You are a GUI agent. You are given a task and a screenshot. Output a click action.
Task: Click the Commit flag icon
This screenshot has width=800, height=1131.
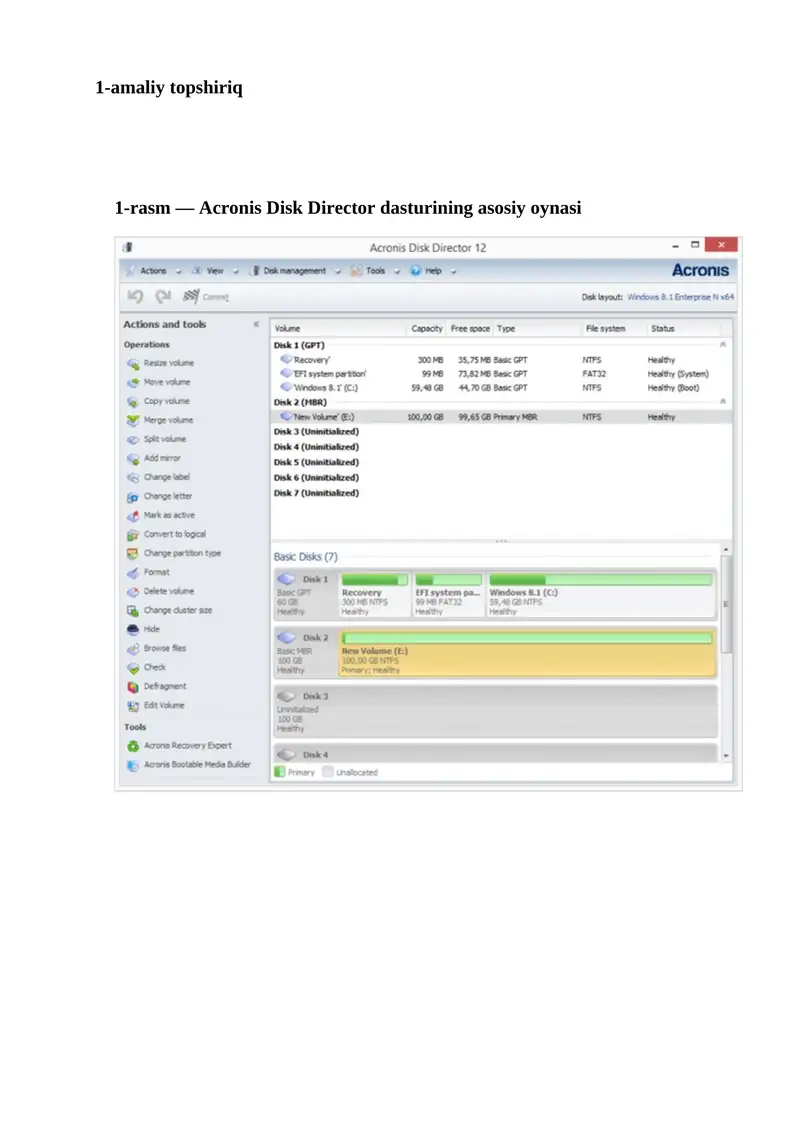tap(190, 296)
